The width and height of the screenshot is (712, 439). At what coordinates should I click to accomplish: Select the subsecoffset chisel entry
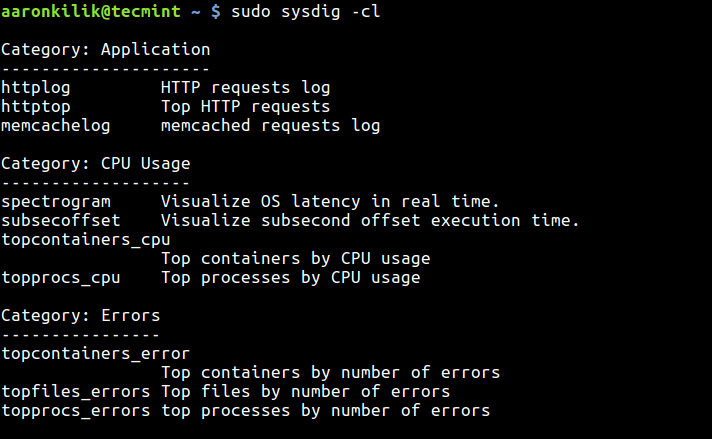61,221
